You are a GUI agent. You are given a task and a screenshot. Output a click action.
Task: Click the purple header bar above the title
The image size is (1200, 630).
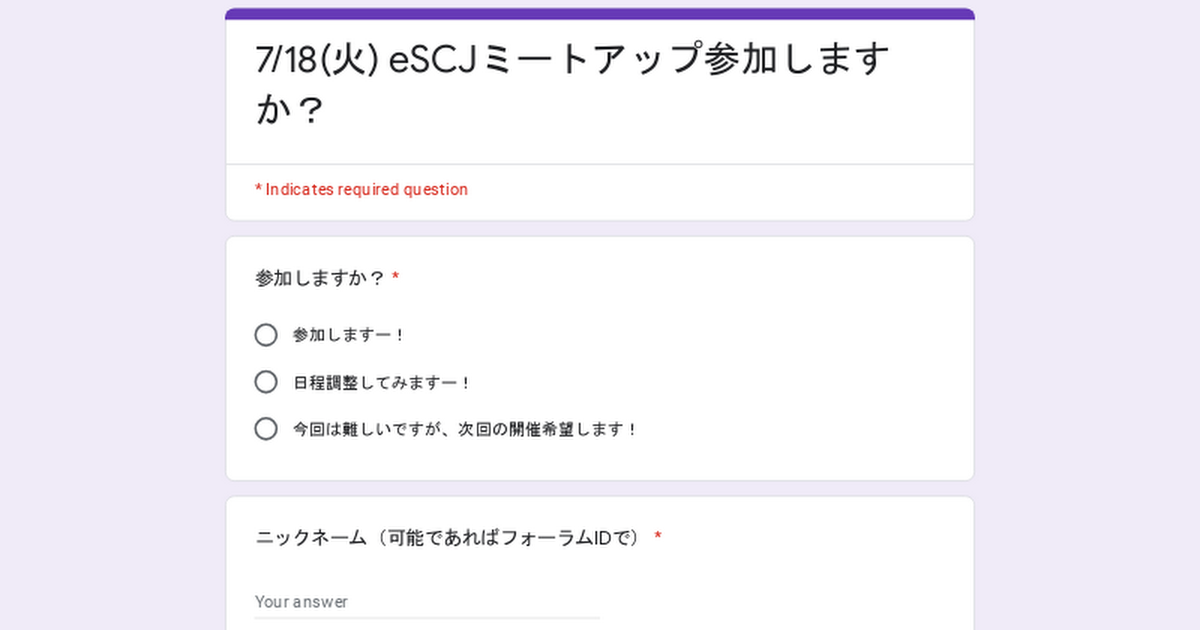click(x=600, y=14)
